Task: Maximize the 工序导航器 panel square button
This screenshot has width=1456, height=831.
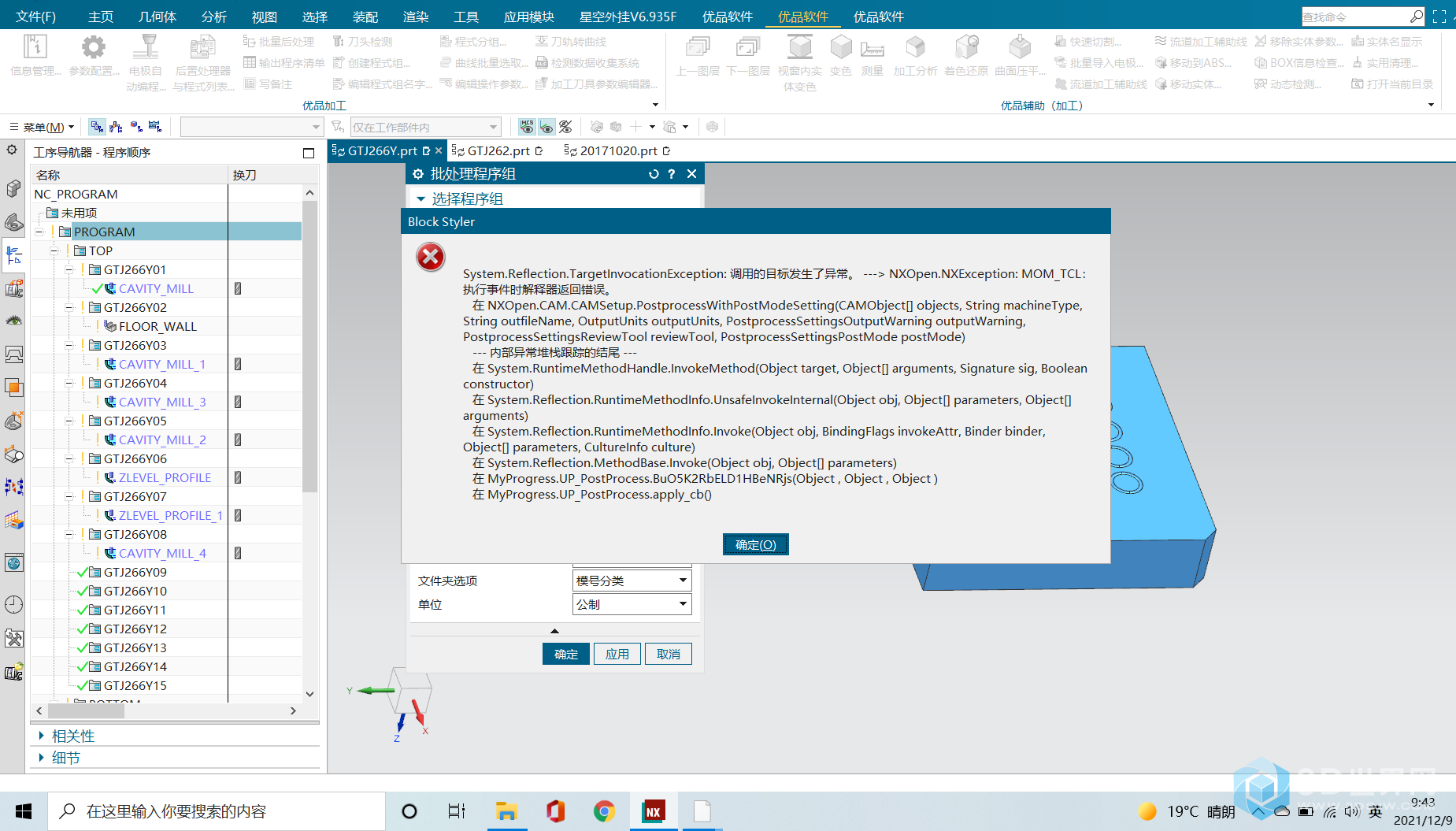Action: tap(309, 153)
